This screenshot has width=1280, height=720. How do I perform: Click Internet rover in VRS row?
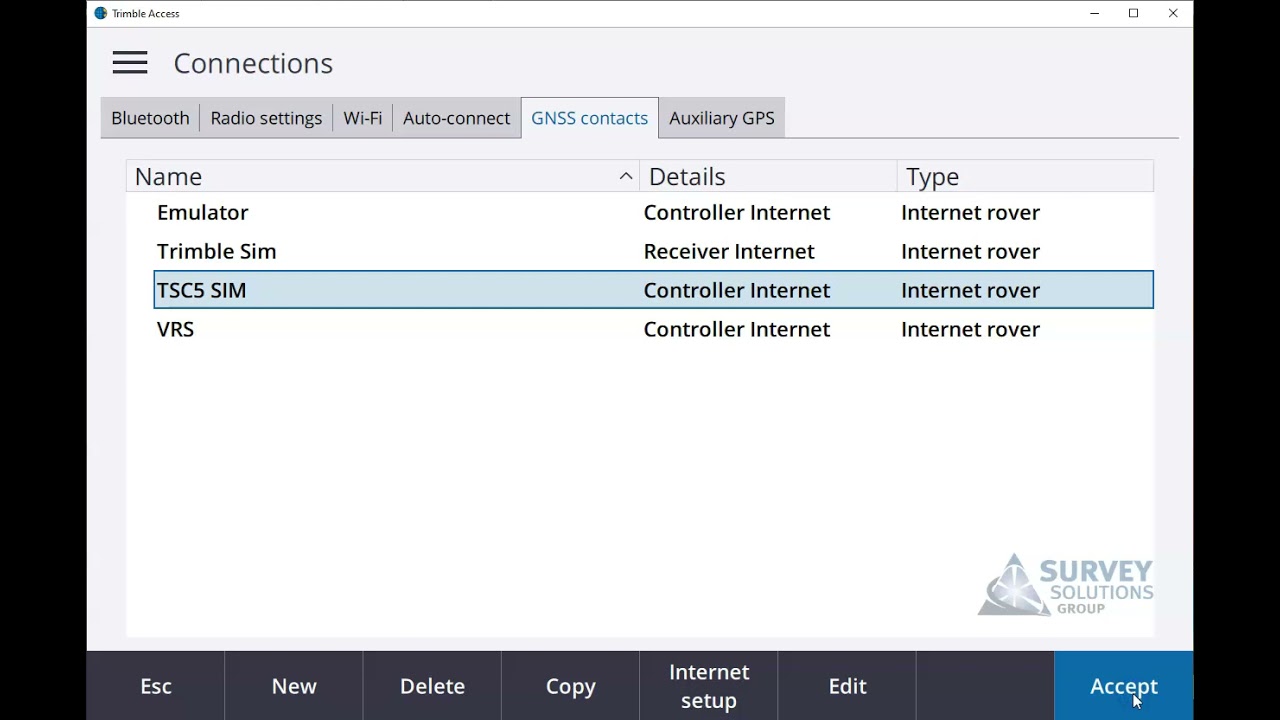(970, 329)
